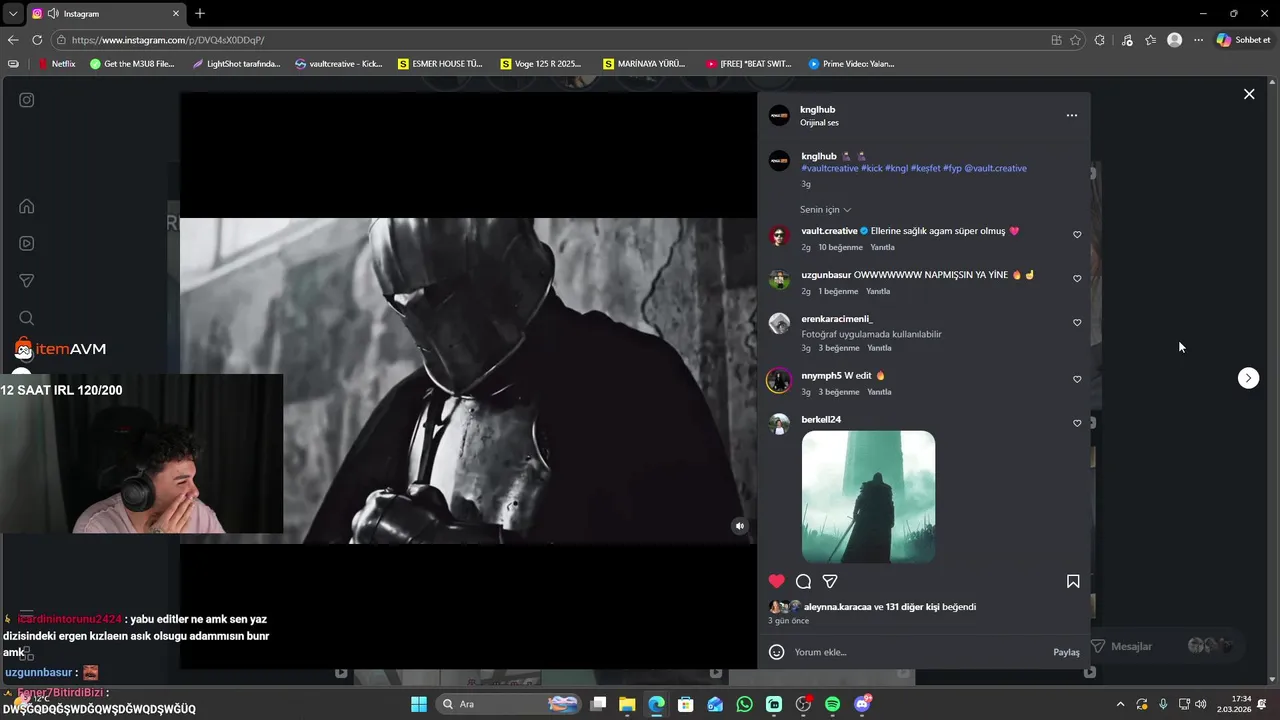
Task: Open Instagram home from sidebar icon
Action: tap(27, 206)
